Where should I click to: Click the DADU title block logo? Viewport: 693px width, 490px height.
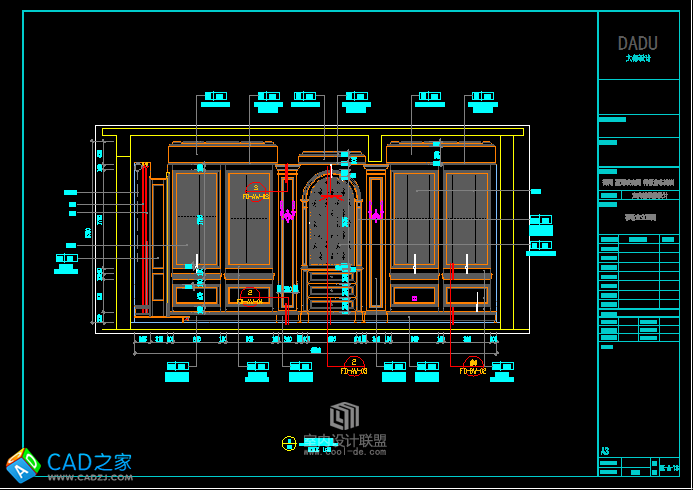[638, 44]
